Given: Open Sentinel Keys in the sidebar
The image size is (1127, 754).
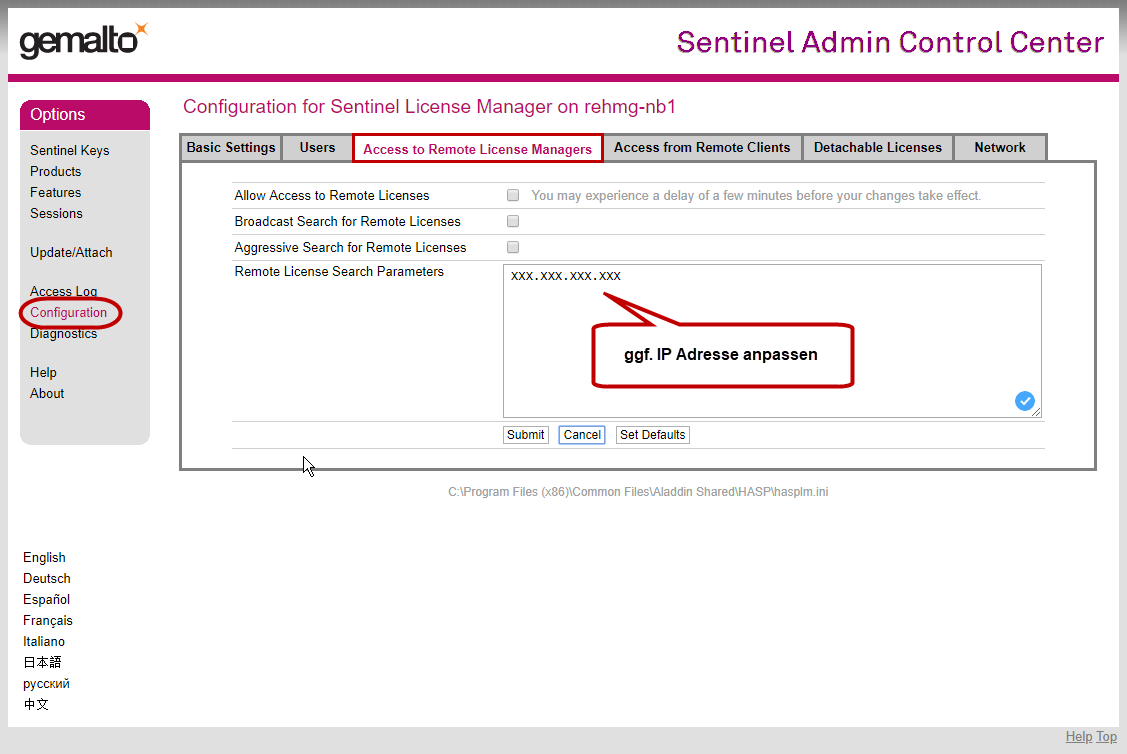Looking at the screenshot, I should [70, 151].
